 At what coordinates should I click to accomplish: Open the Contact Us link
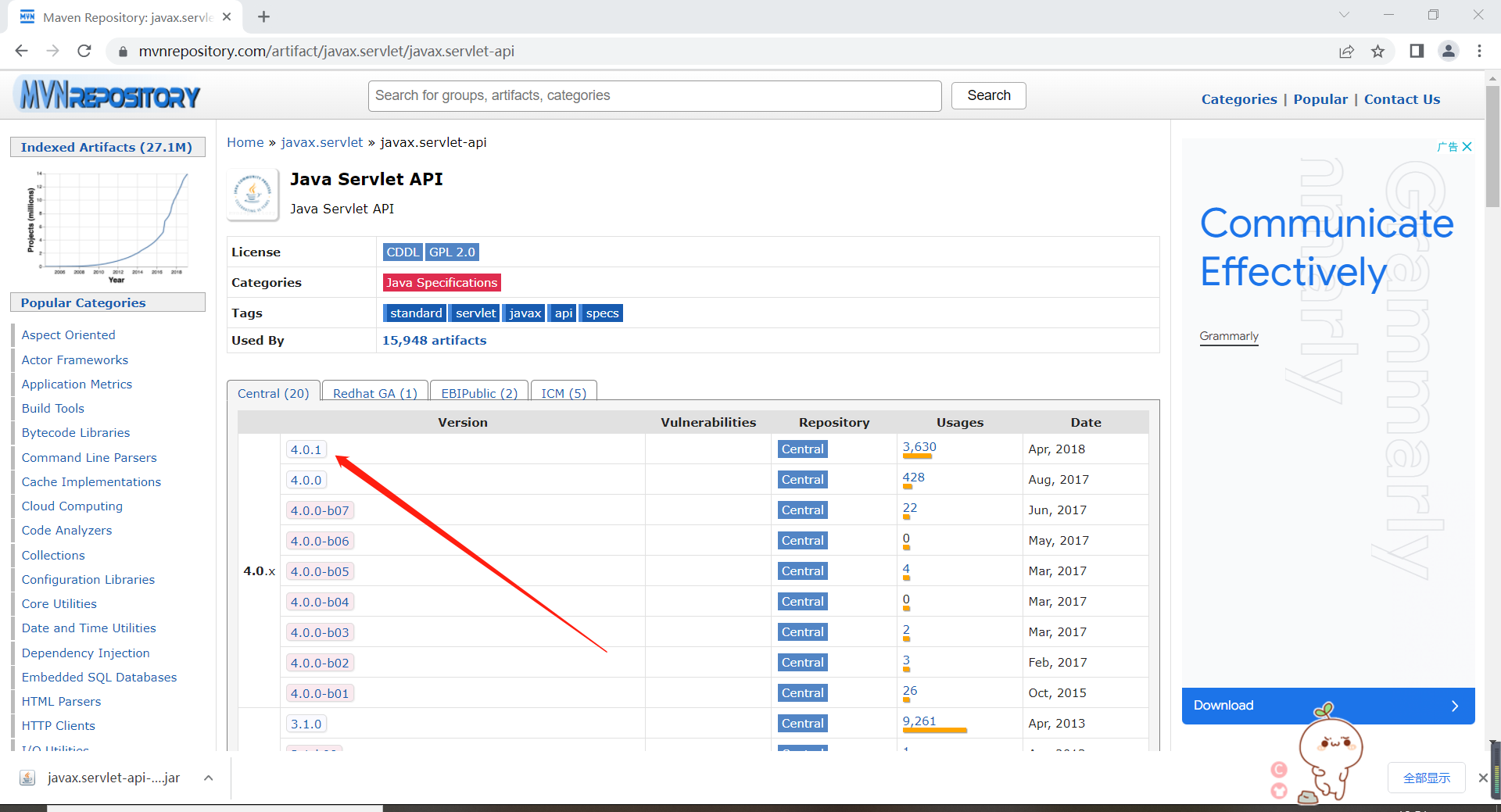tap(1402, 99)
